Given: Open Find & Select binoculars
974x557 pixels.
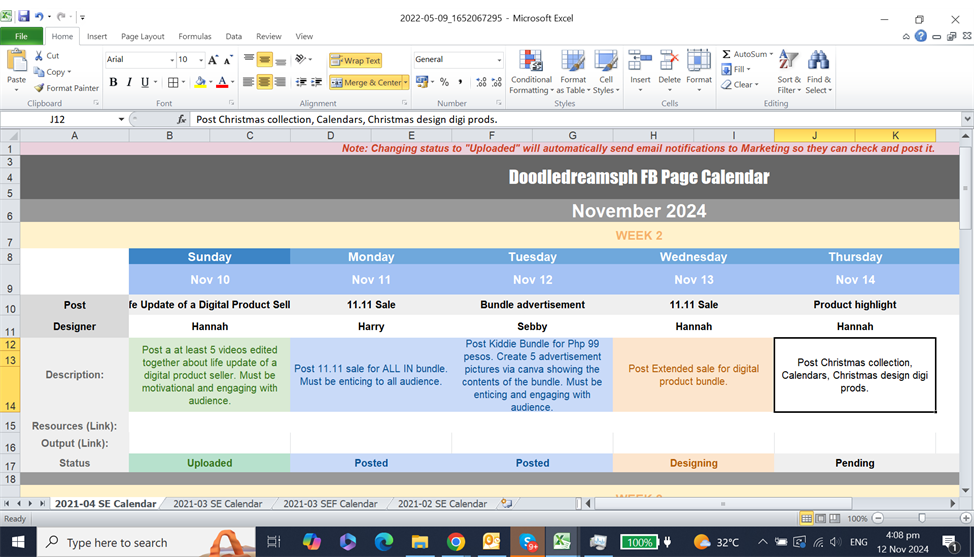Looking at the screenshot, I should tap(818, 72).
